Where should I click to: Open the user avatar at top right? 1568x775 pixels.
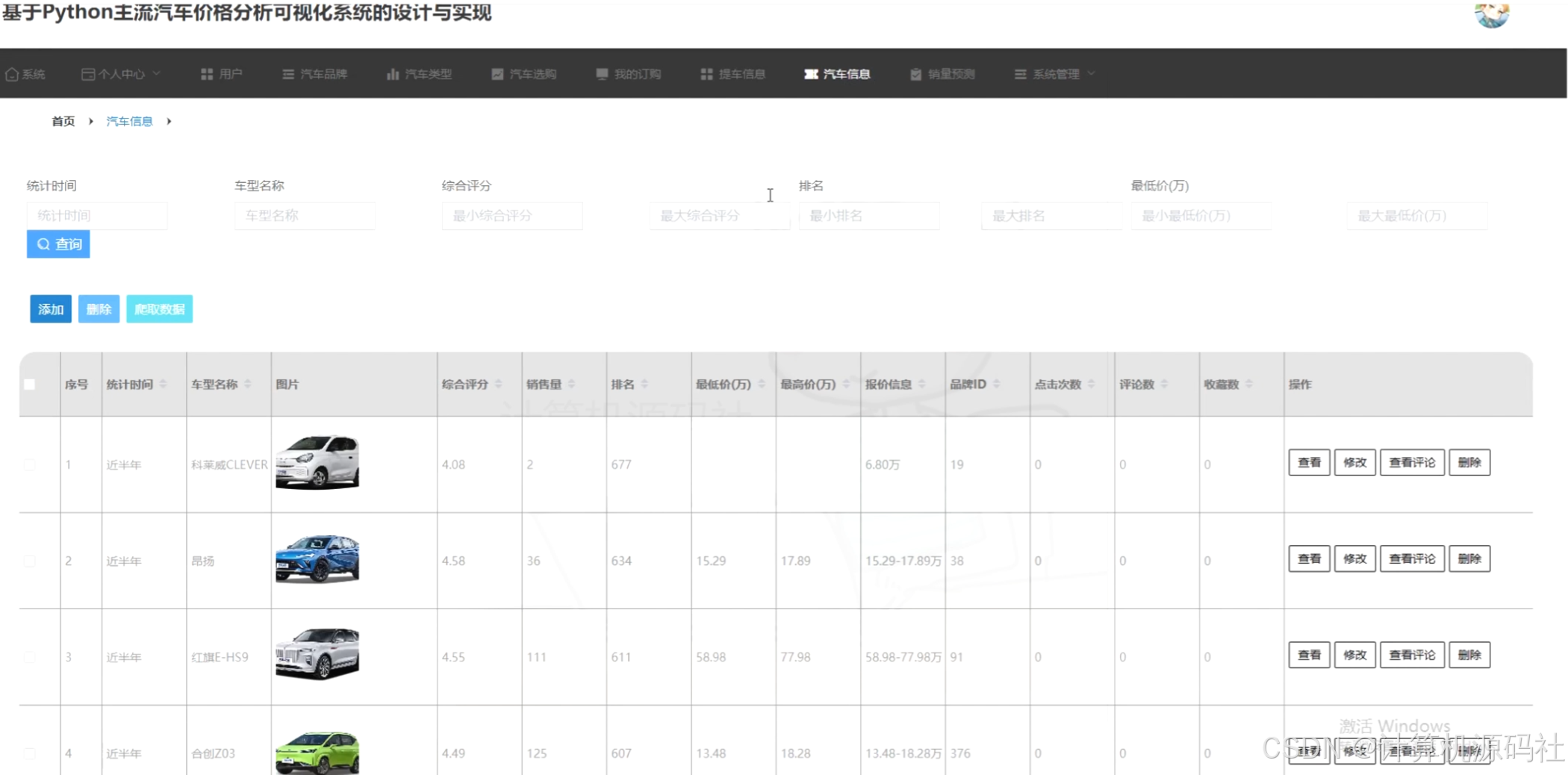pyautogui.click(x=1492, y=14)
